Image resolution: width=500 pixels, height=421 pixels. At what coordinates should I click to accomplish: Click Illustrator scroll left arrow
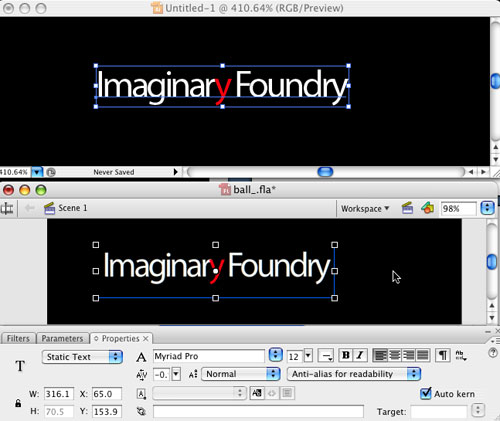[471, 172]
